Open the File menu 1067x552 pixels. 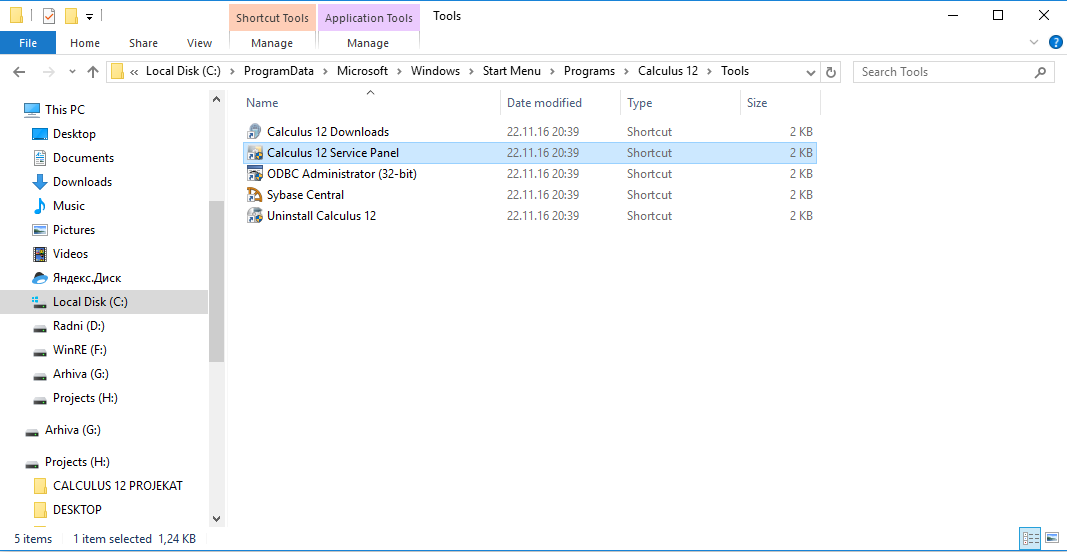click(x=28, y=43)
